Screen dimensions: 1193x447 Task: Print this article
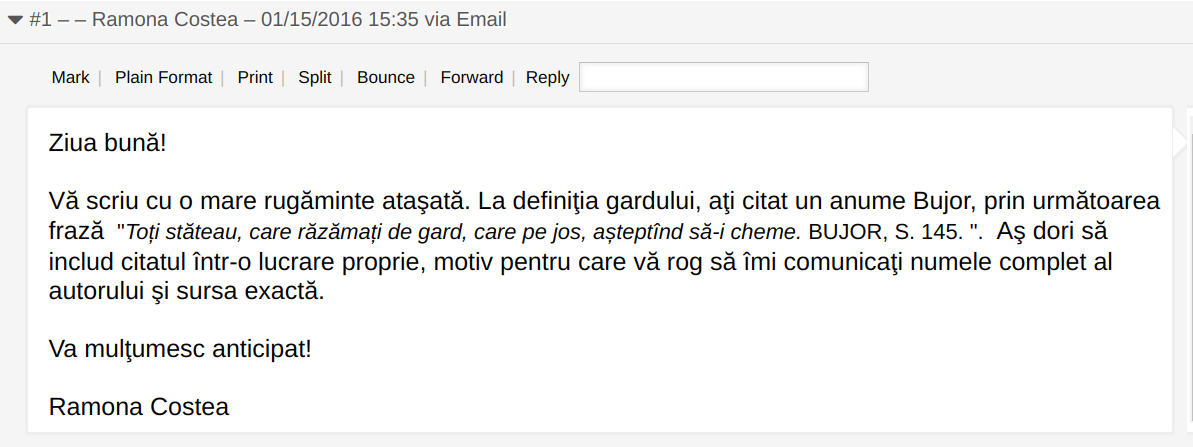255,78
